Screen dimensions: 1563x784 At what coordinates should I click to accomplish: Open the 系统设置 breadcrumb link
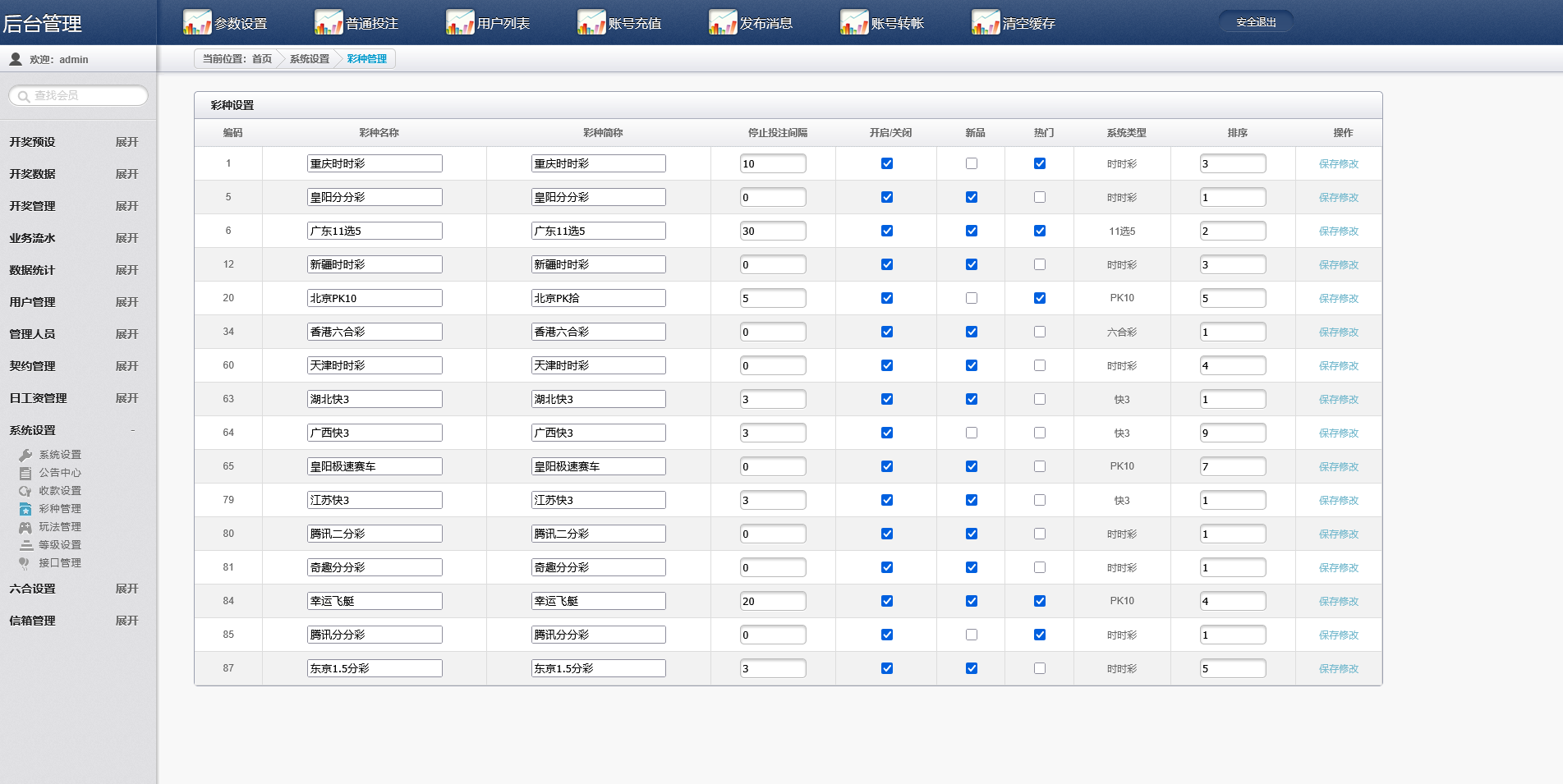(310, 59)
